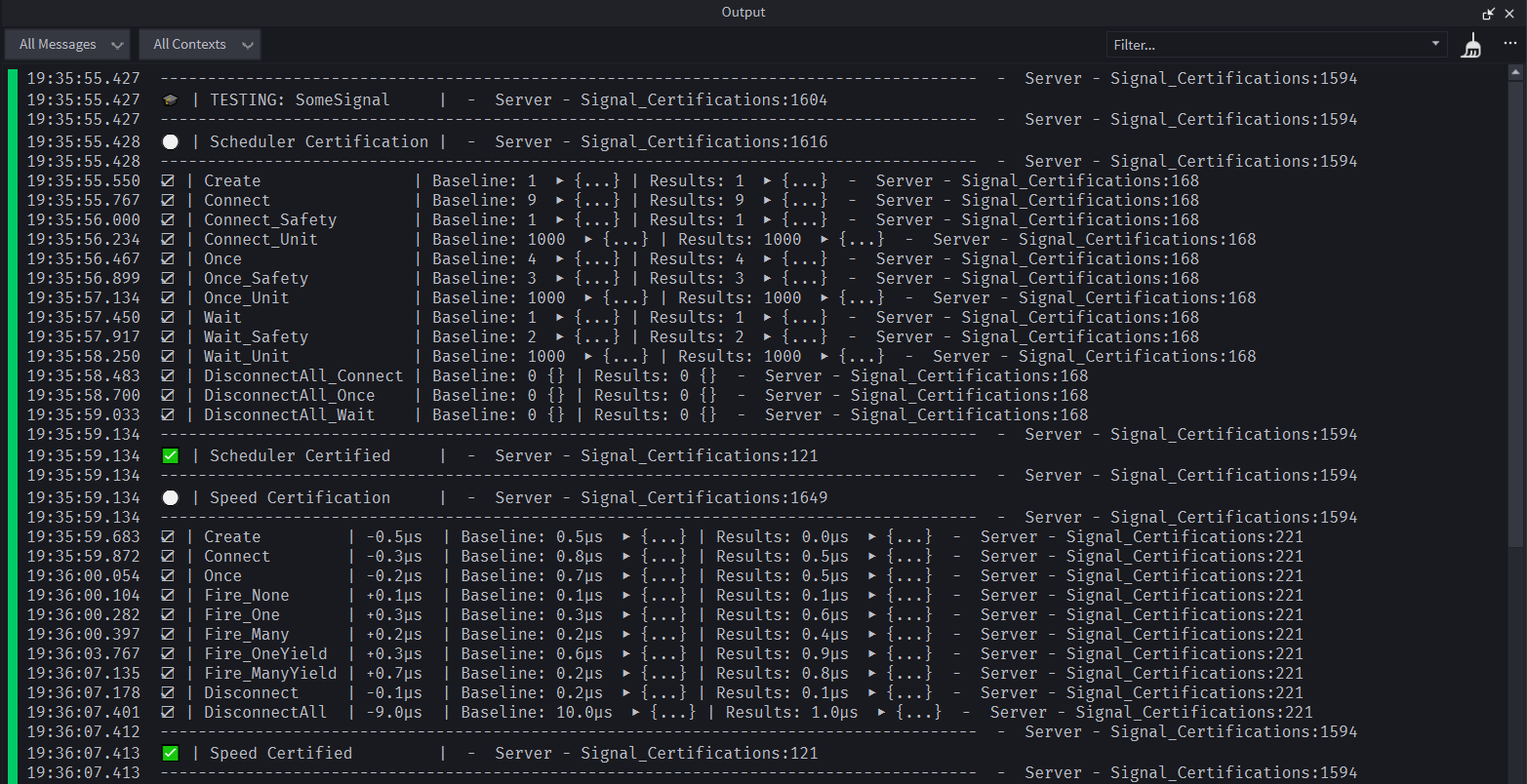Viewport: 1527px width, 784px height.
Task: Dock the Output panel using the arrow icon
Action: click(x=1489, y=13)
